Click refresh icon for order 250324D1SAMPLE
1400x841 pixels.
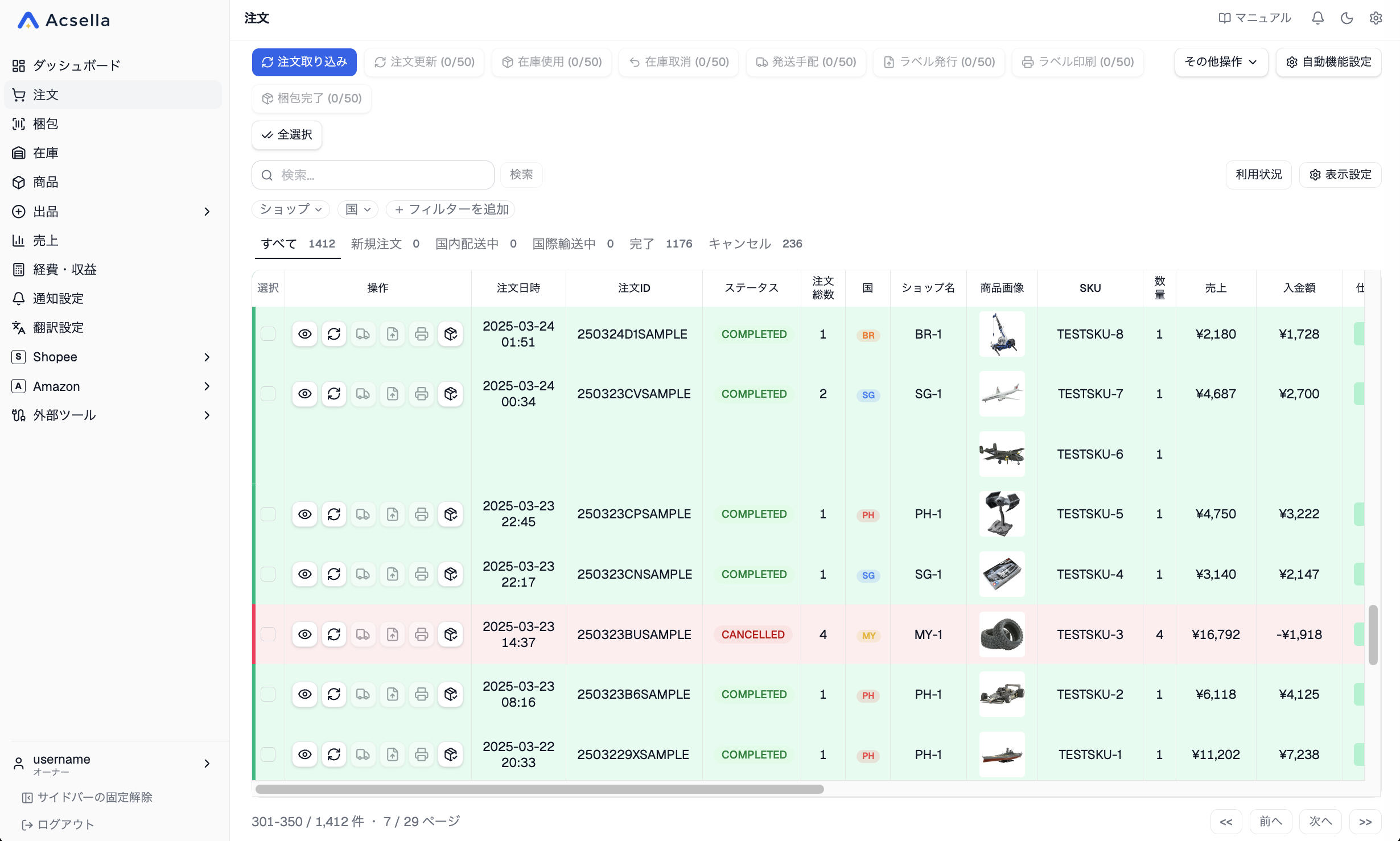click(x=334, y=334)
